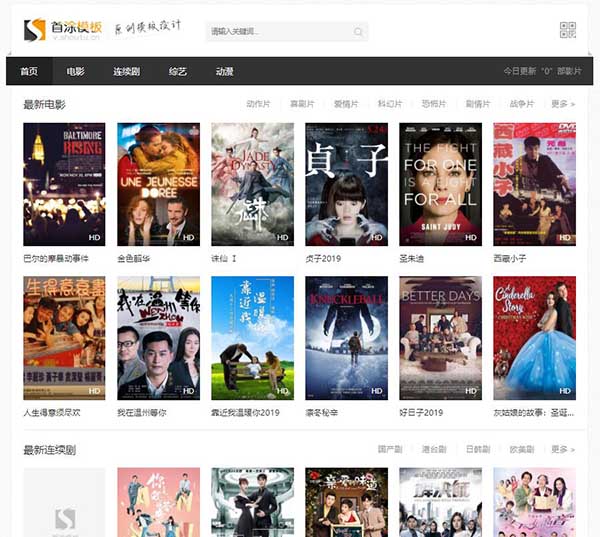Image resolution: width=600 pixels, height=537 pixels.
Task: Click the title 凛冬秘辛
Action: (x=321, y=413)
